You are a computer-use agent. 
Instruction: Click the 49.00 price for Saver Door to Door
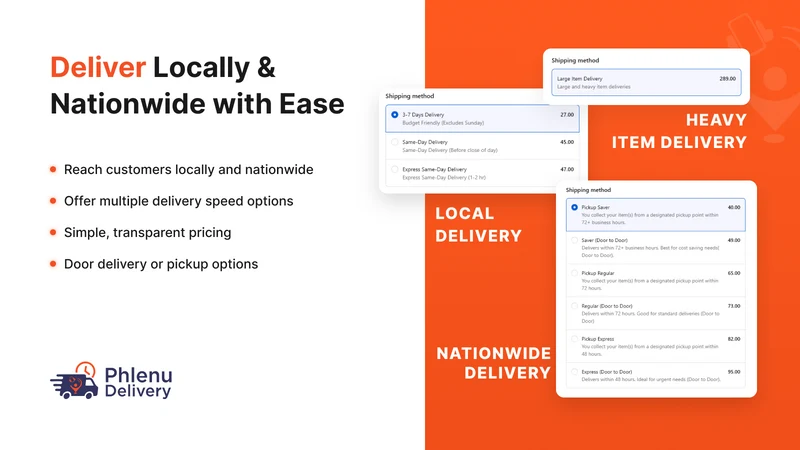coord(734,240)
